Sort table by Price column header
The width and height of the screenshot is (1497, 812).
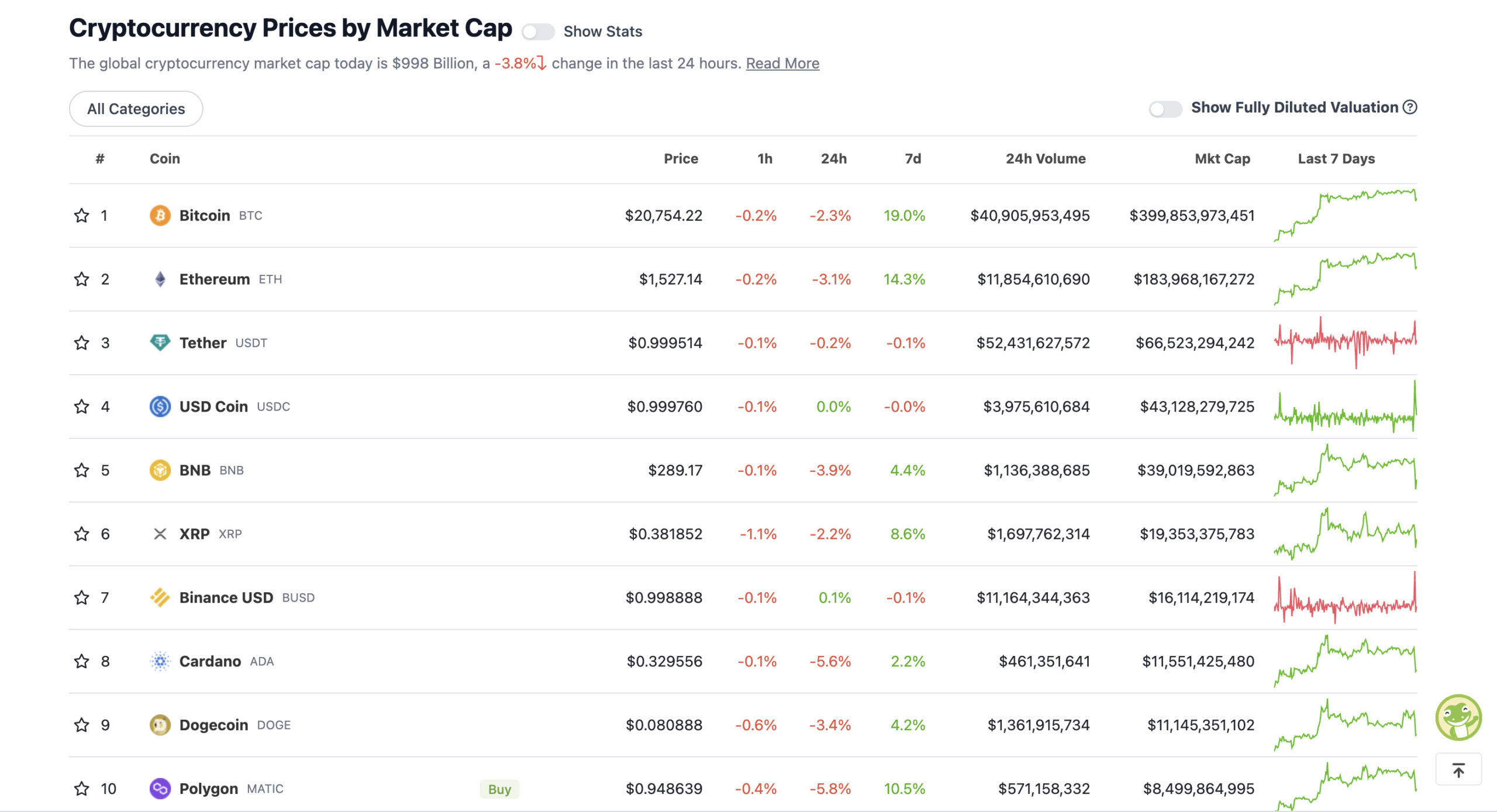point(681,159)
